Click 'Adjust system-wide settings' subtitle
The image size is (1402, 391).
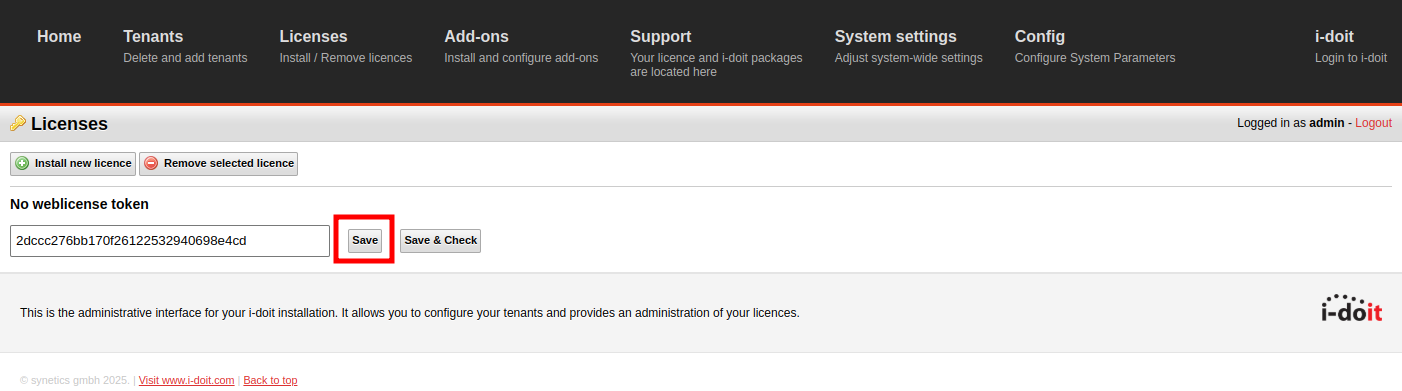pos(909,58)
